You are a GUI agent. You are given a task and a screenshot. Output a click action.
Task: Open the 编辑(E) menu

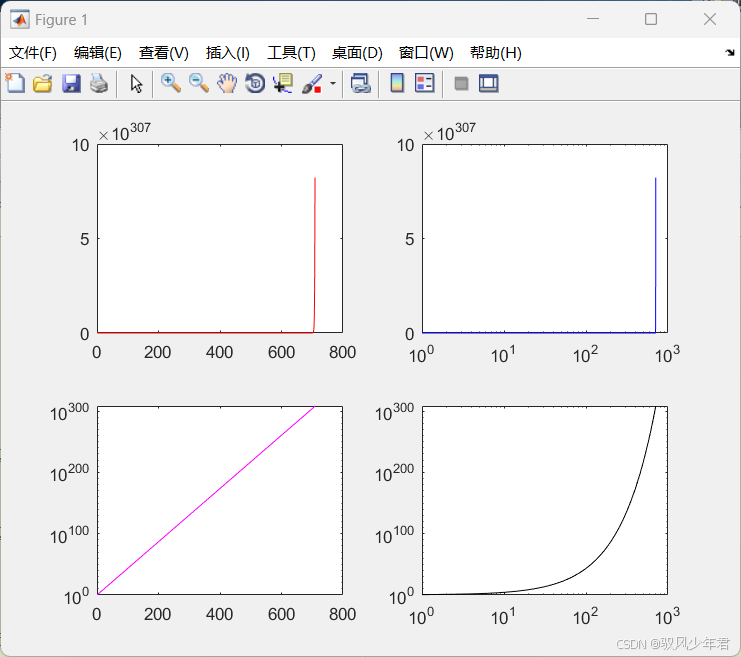[x=98, y=52]
